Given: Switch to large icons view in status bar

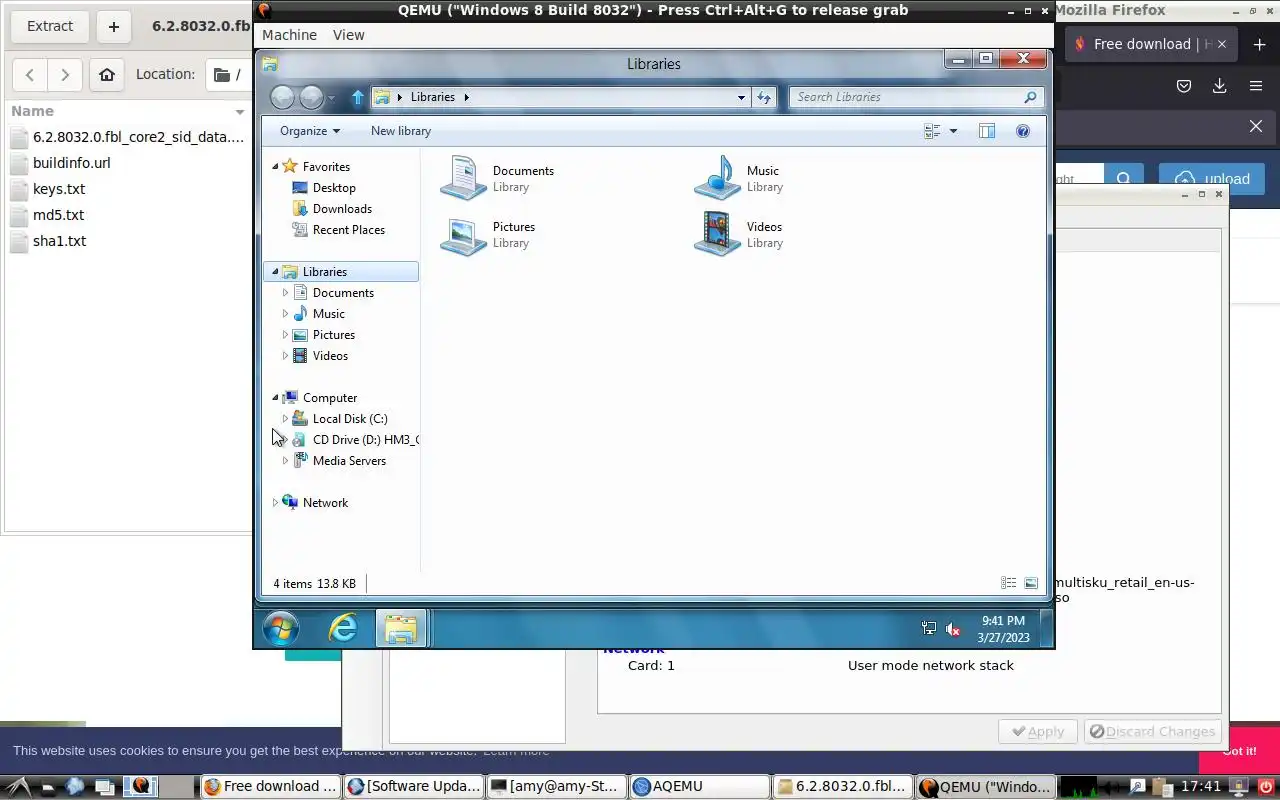Looking at the screenshot, I should point(1031,583).
